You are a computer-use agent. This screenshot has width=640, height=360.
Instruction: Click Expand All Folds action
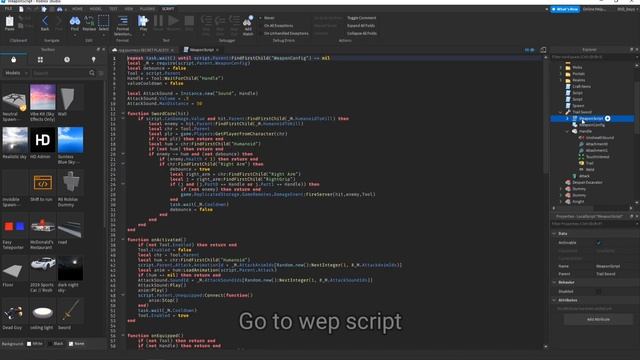tap(361, 26)
